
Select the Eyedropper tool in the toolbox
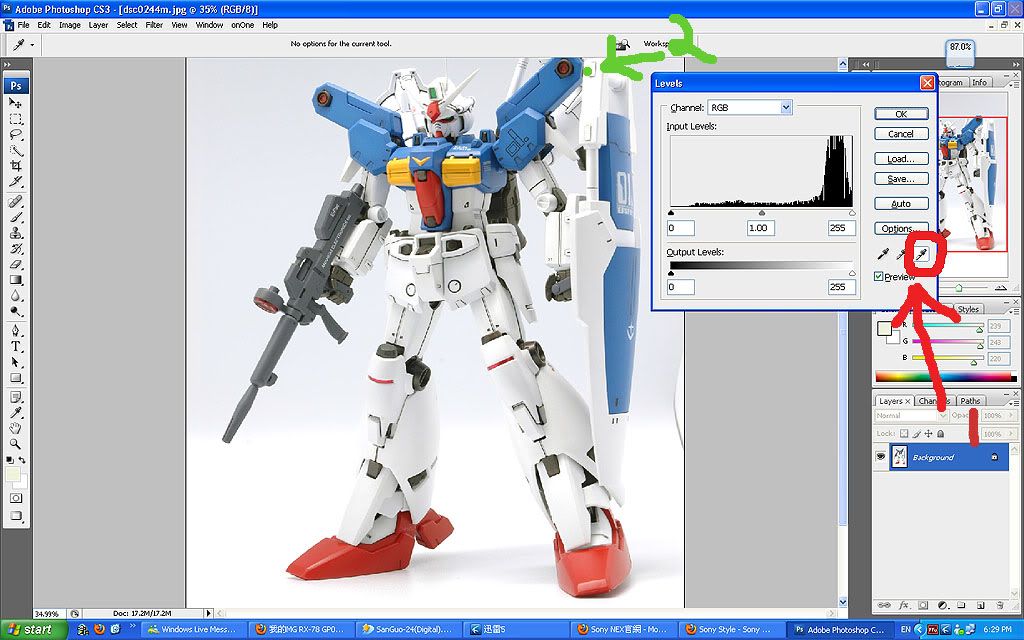tap(15, 413)
